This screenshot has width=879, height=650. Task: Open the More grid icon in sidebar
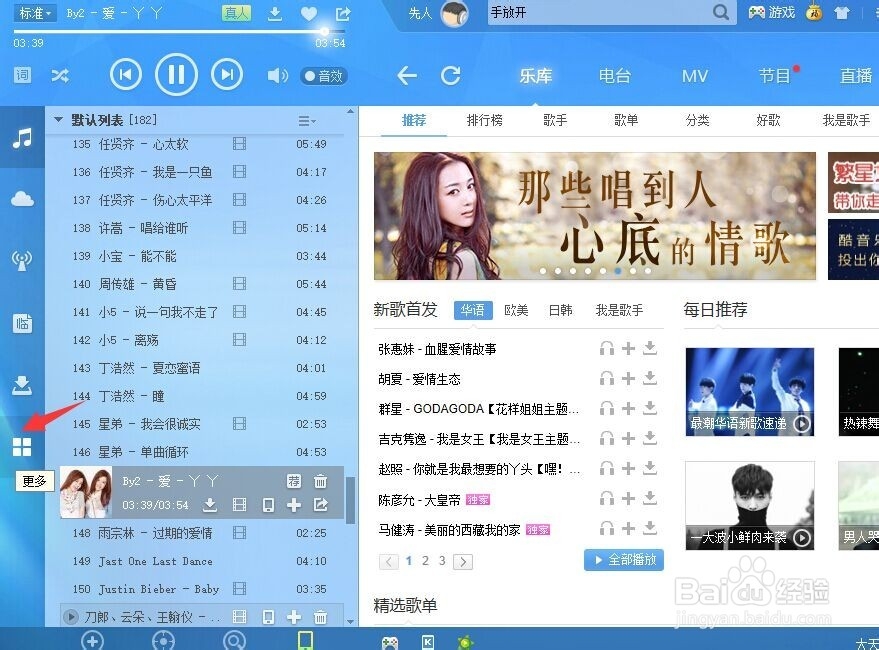point(22,447)
